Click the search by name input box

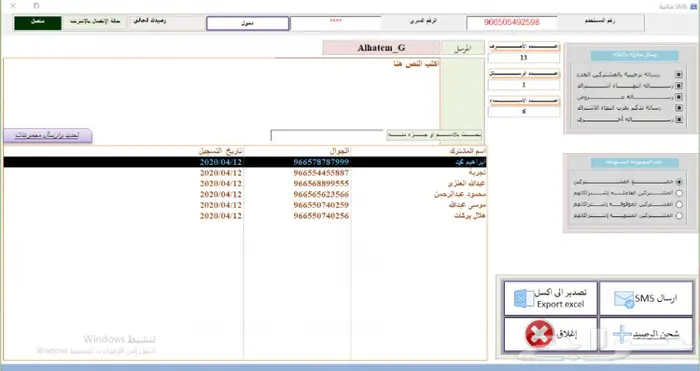(327, 135)
